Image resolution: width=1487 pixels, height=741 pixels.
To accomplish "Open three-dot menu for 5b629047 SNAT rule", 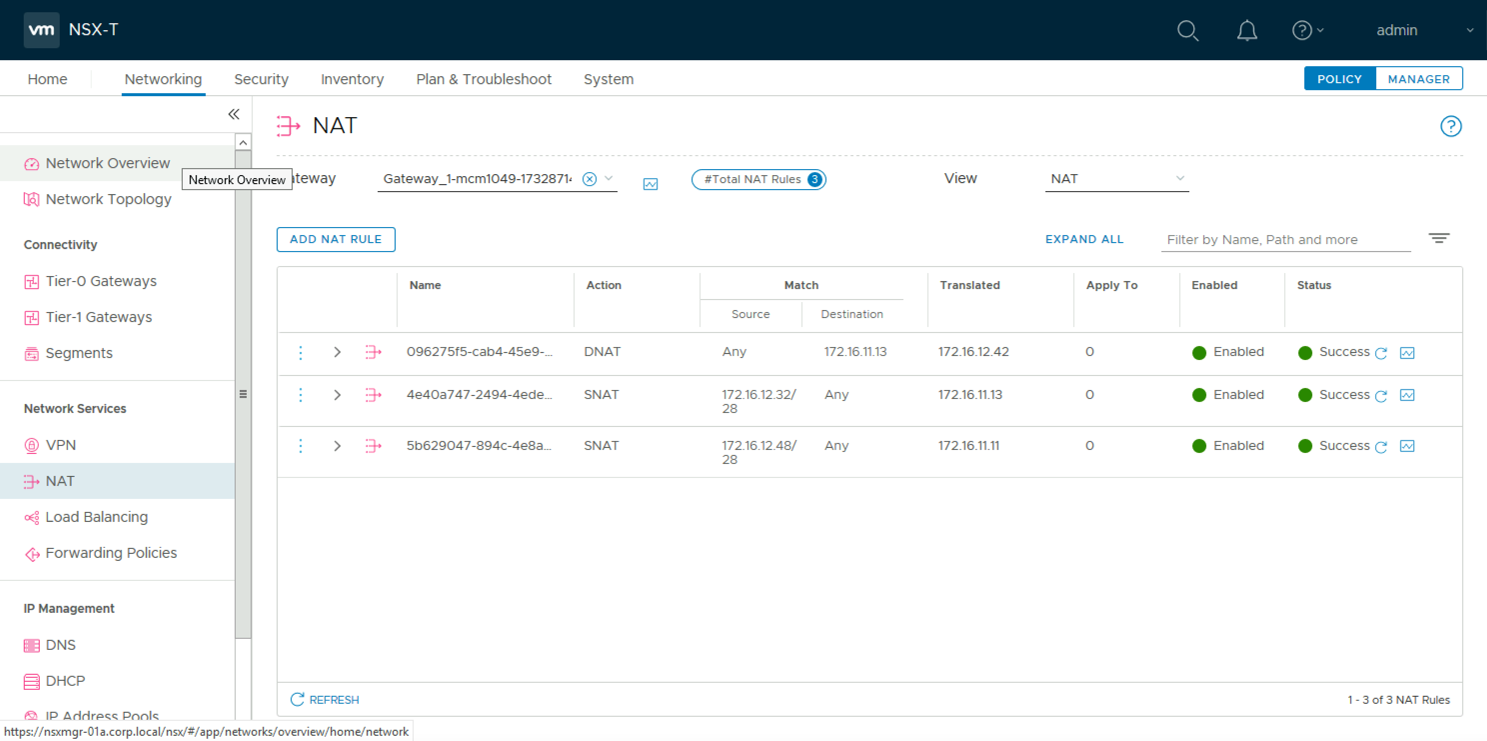I will 300,446.
